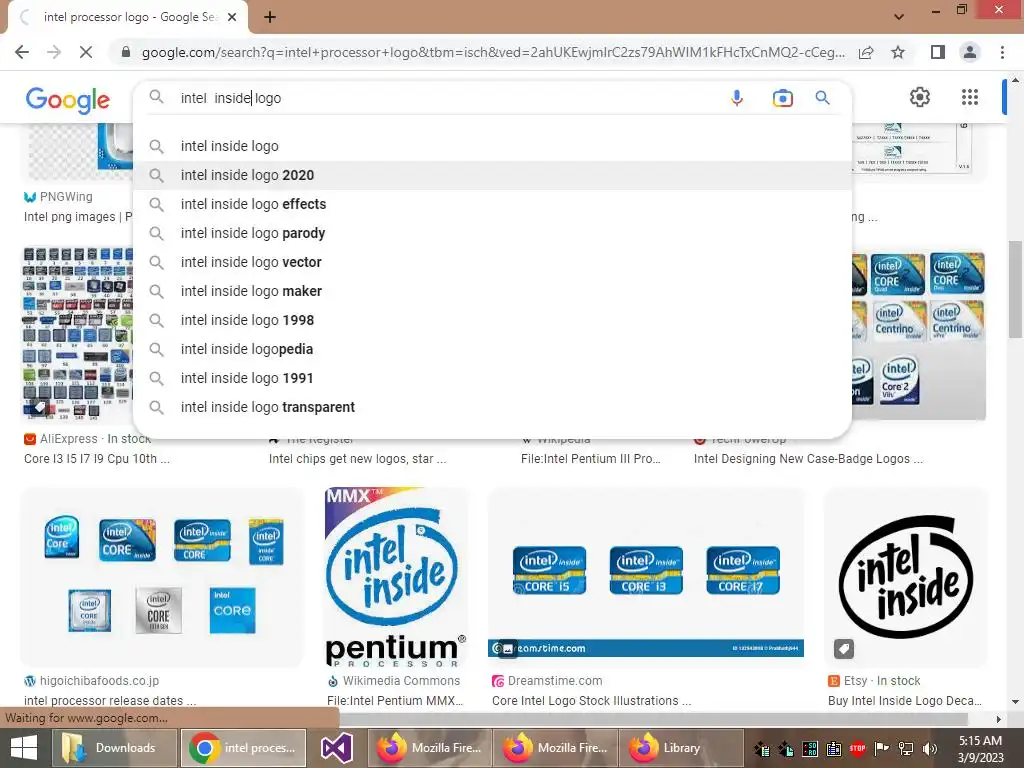The height and width of the screenshot is (768, 1024).
Task: Open Chrome three-dot menu
Action: (x=1002, y=52)
